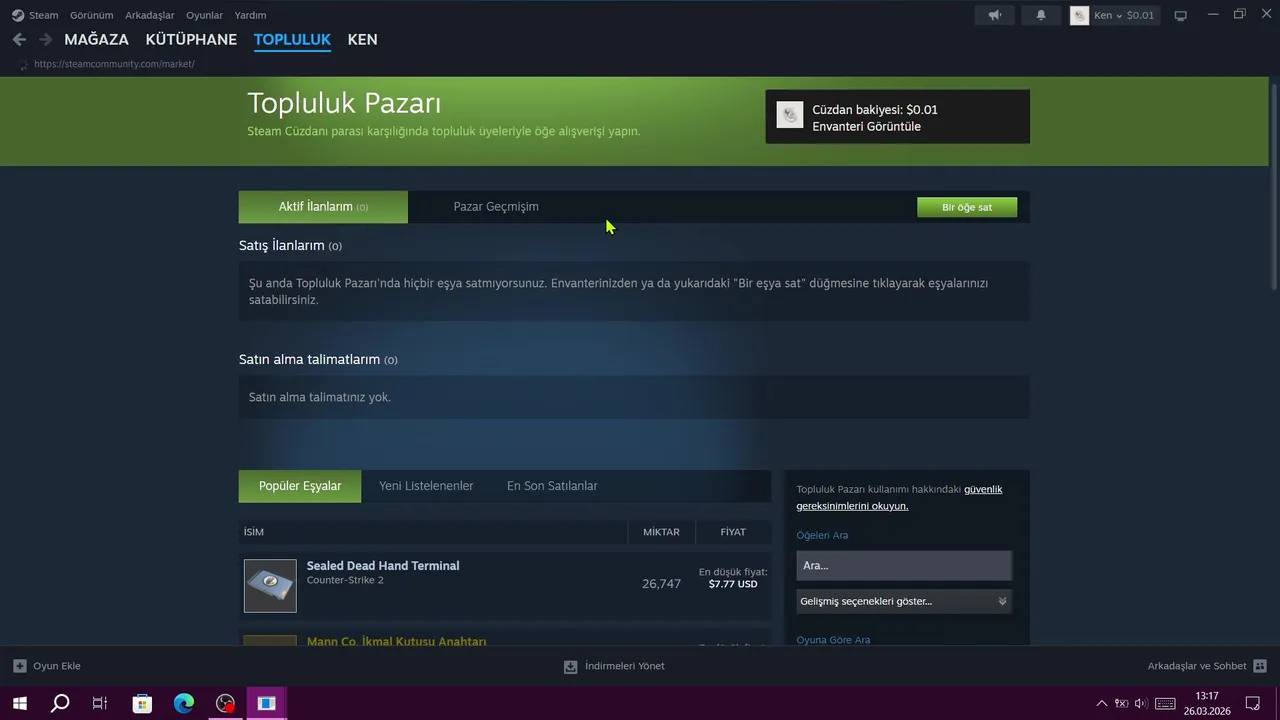Click the Oyun Ekle plus icon

[x=20, y=665]
